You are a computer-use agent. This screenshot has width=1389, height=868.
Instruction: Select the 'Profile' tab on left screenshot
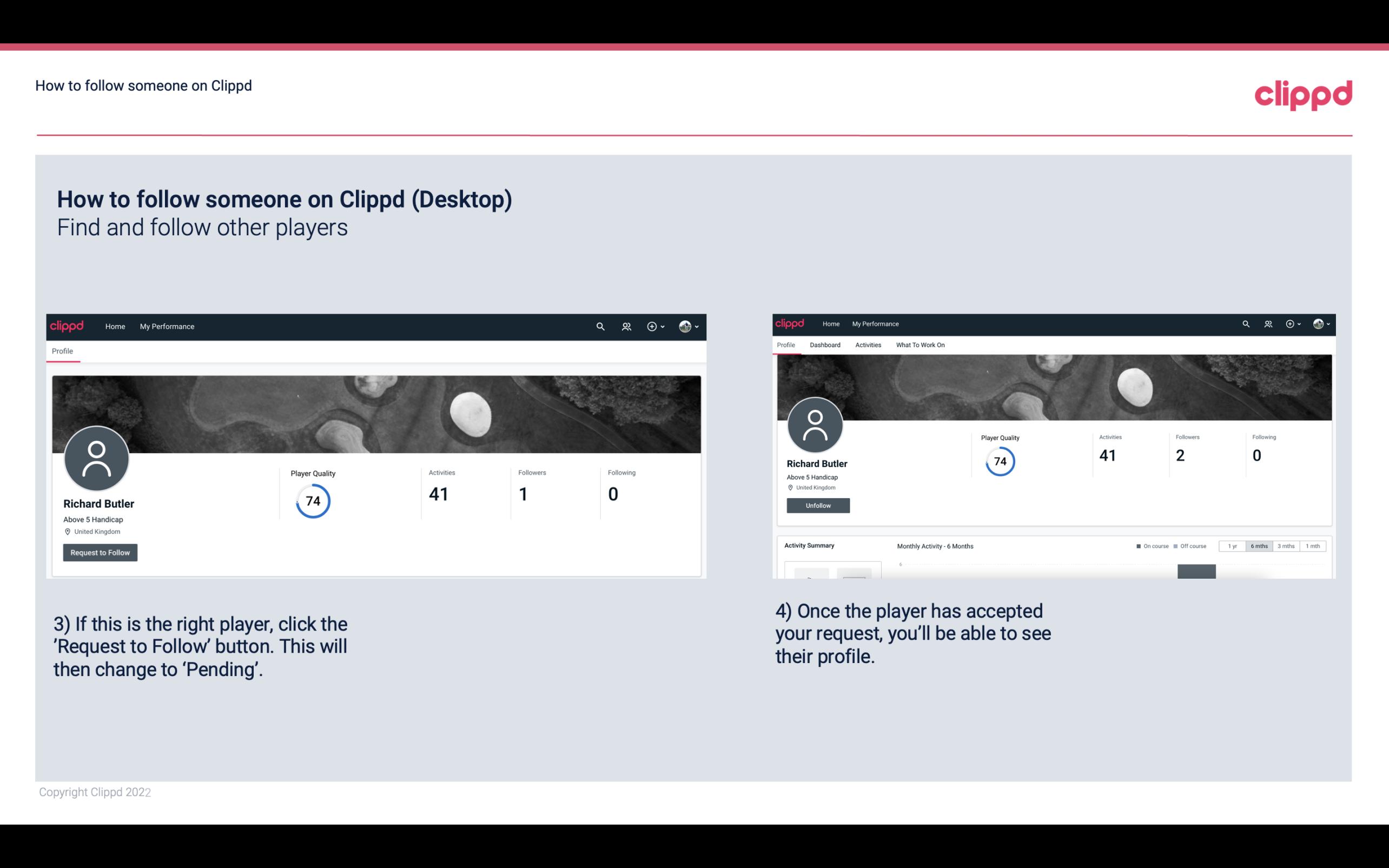pos(62,351)
